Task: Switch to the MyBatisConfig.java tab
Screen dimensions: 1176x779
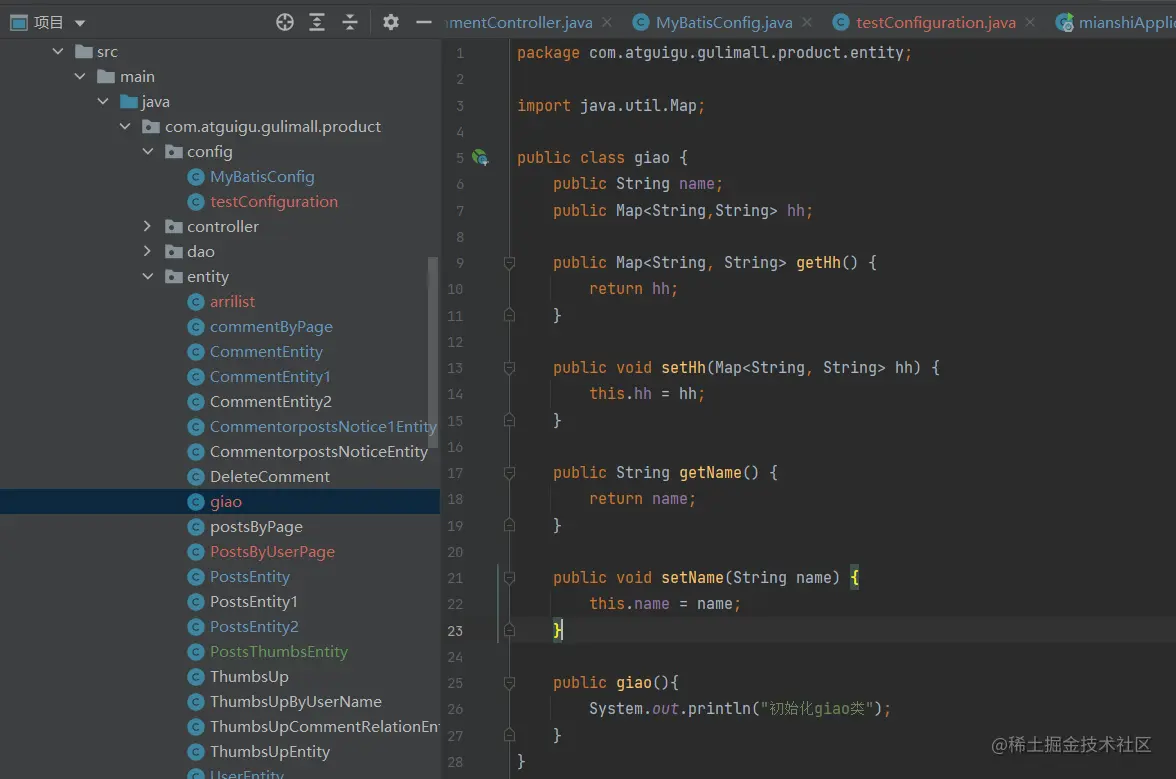Action: point(724,22)
